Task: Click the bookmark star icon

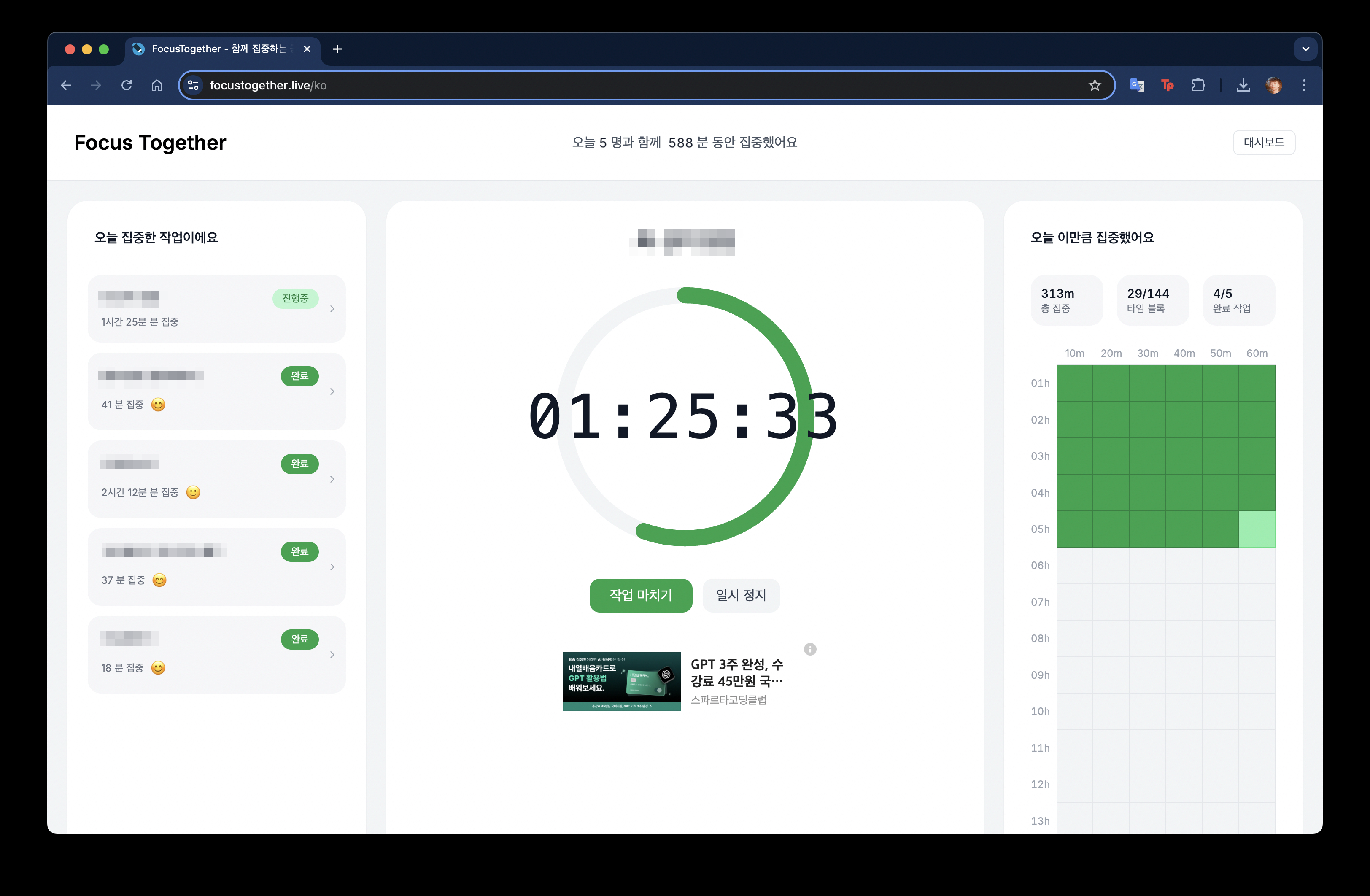Action: (x=1094, y=85)
